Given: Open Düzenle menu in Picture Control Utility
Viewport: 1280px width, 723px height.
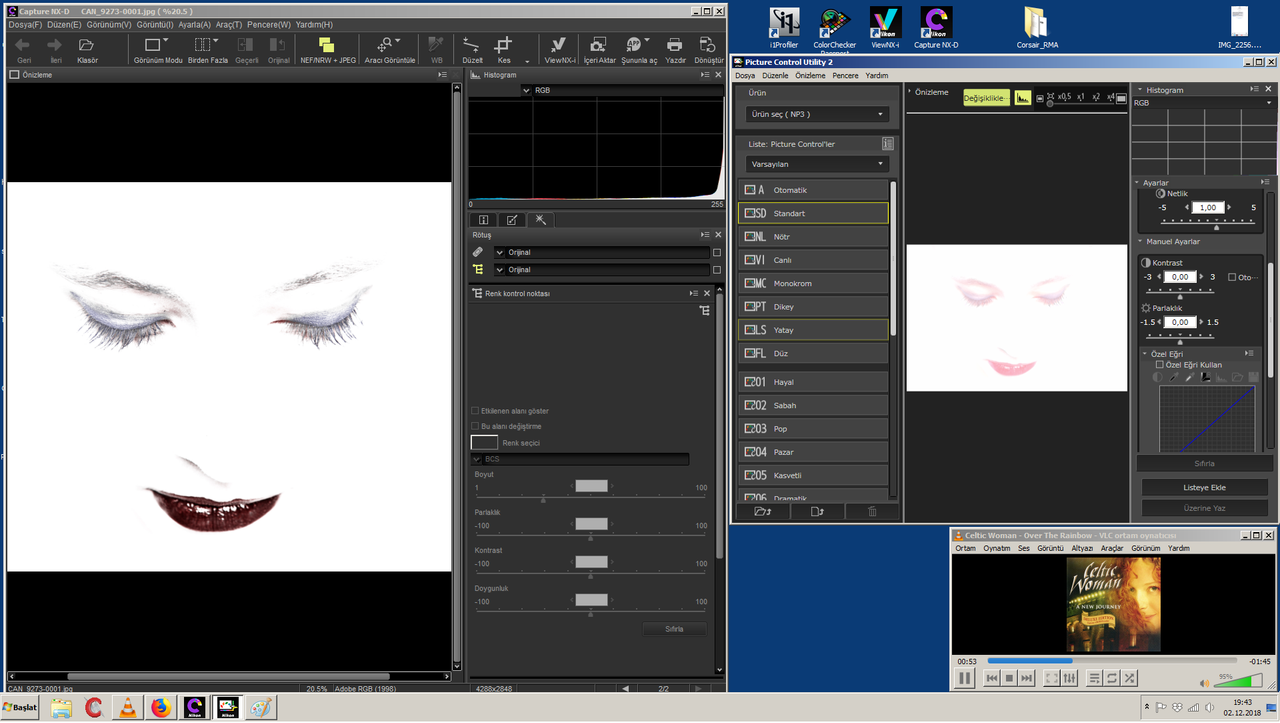Looking at the screenshot, I should tap(775, 75).
